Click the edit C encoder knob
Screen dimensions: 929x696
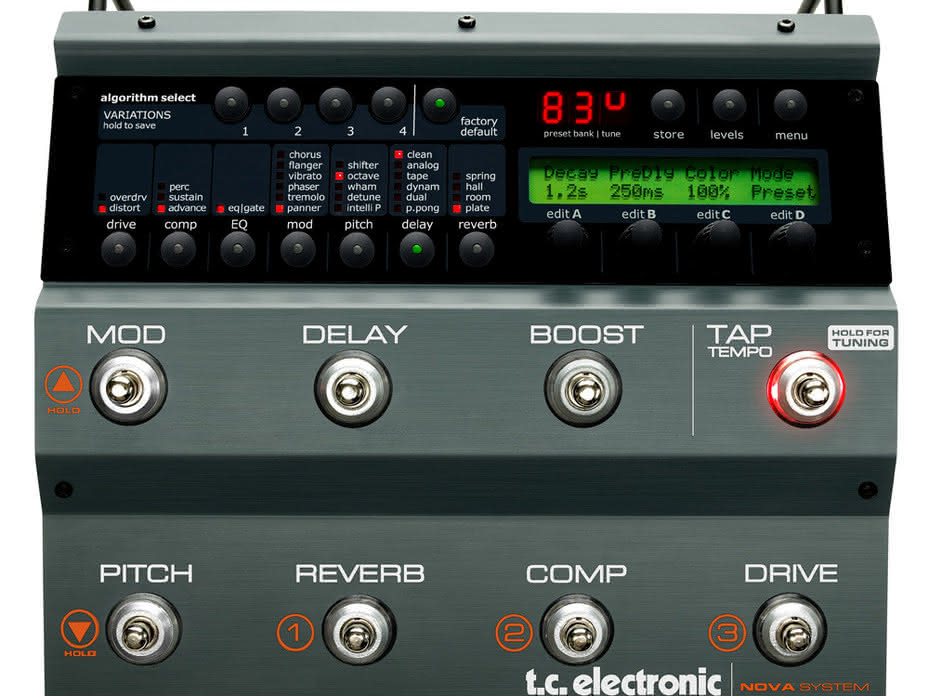pyautogui.click(x=716, y=237)
